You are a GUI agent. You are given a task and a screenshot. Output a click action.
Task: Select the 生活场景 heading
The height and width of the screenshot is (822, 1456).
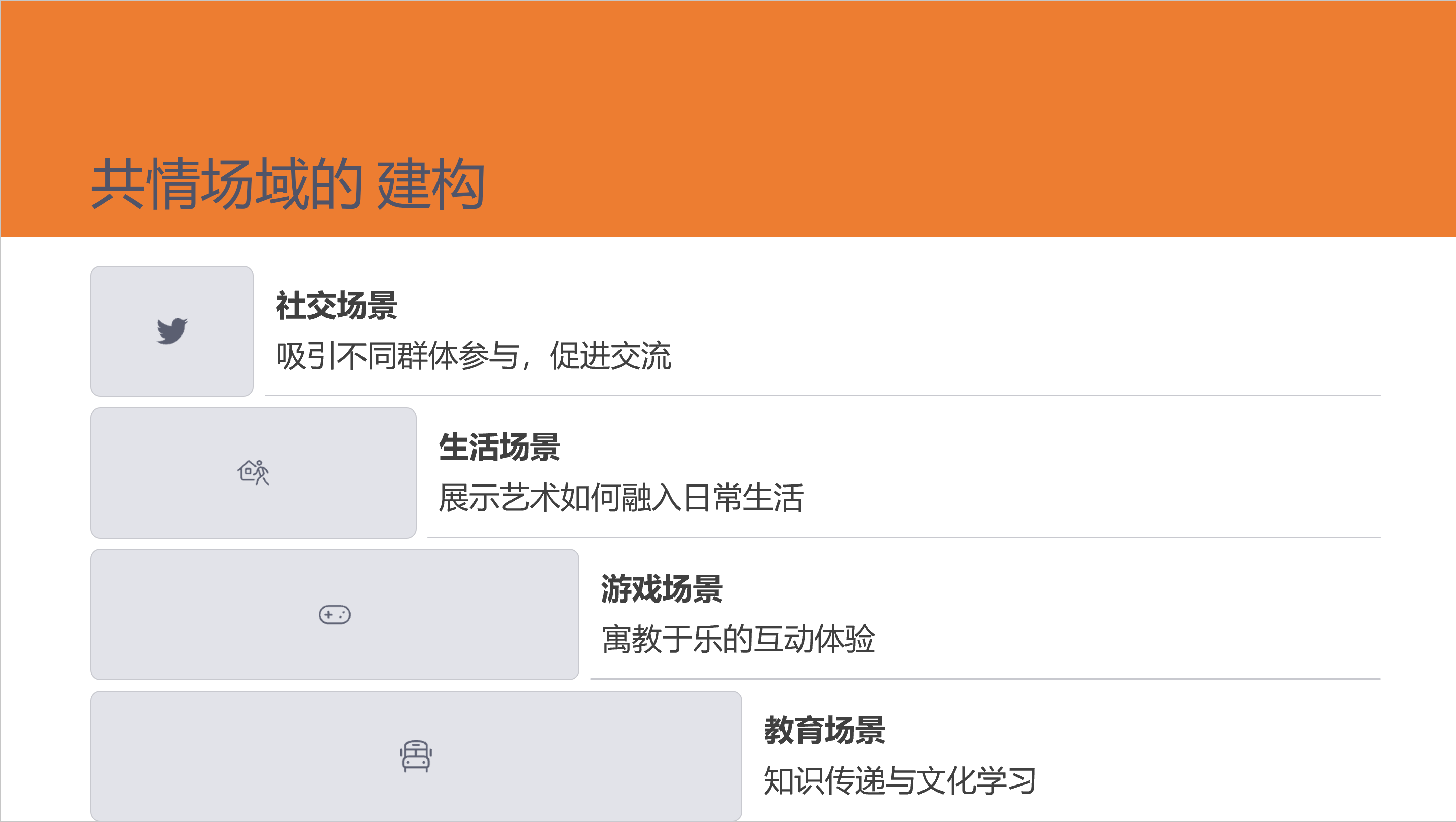tap(499, 447)
